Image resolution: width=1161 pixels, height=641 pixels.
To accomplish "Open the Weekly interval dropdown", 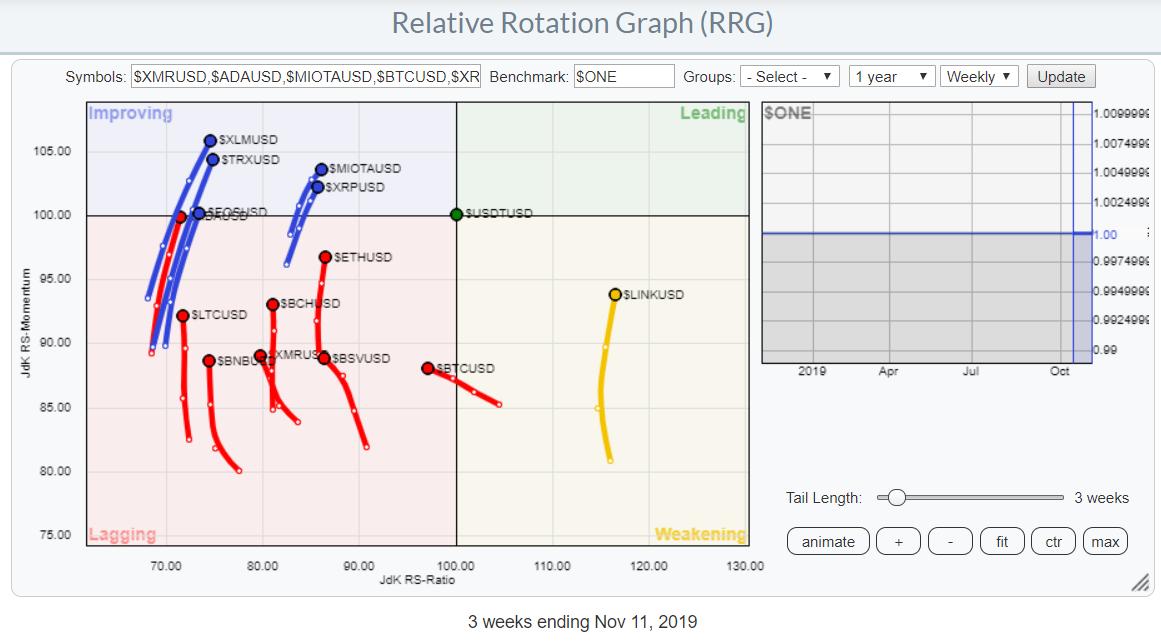I will point(979,77).
